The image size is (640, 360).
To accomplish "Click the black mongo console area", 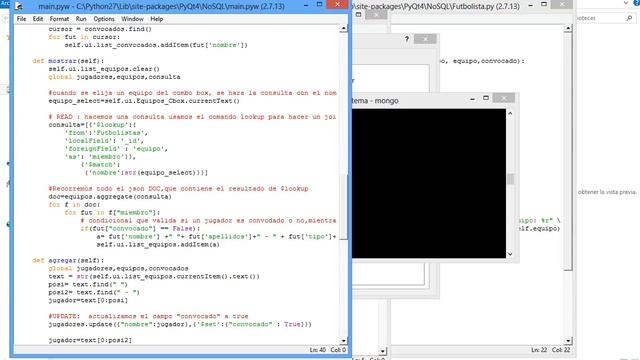I will point(429,183).
